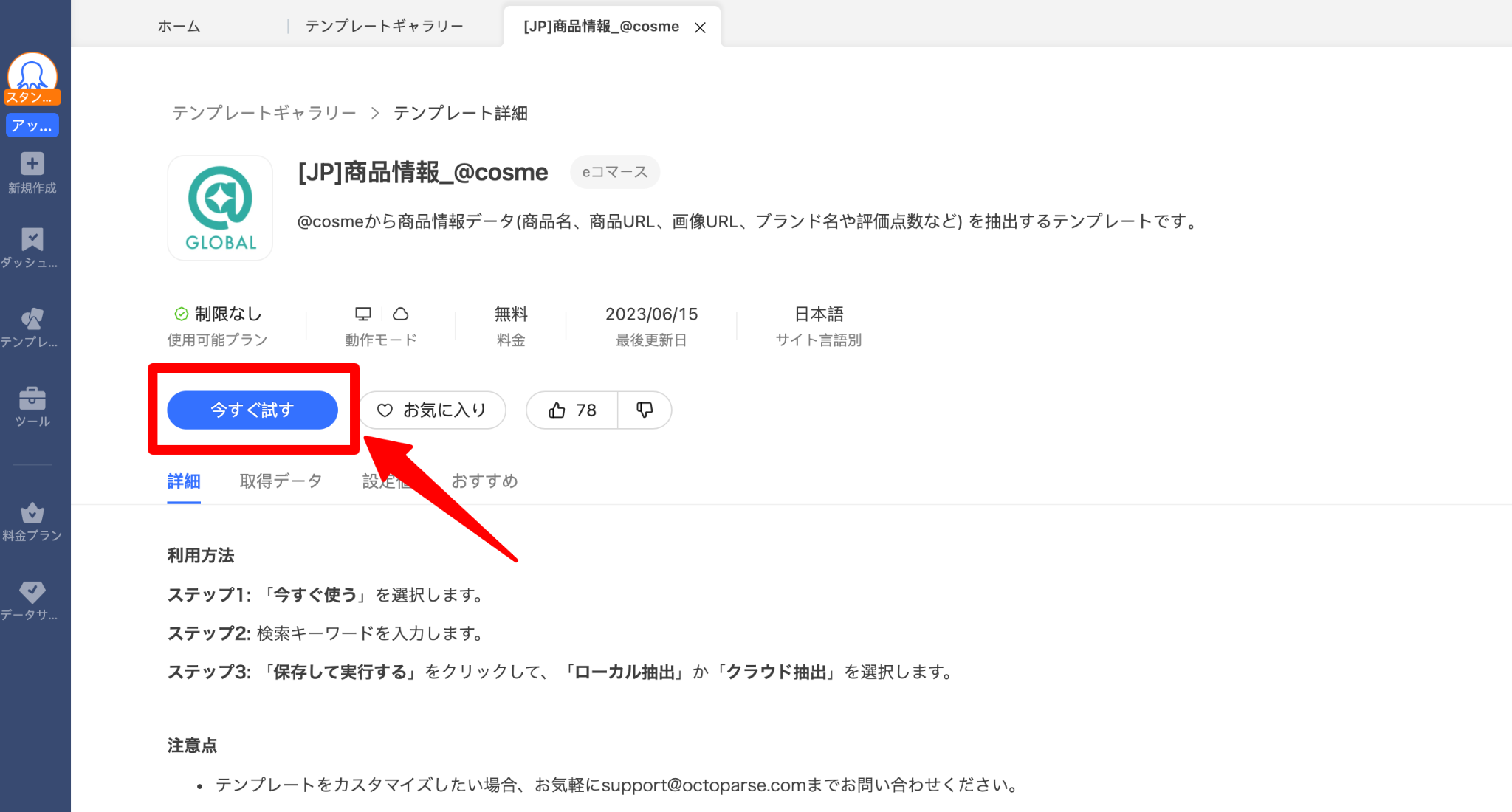Switch to the おすすめ tab
1512x812 pixels.
[485, 481]
